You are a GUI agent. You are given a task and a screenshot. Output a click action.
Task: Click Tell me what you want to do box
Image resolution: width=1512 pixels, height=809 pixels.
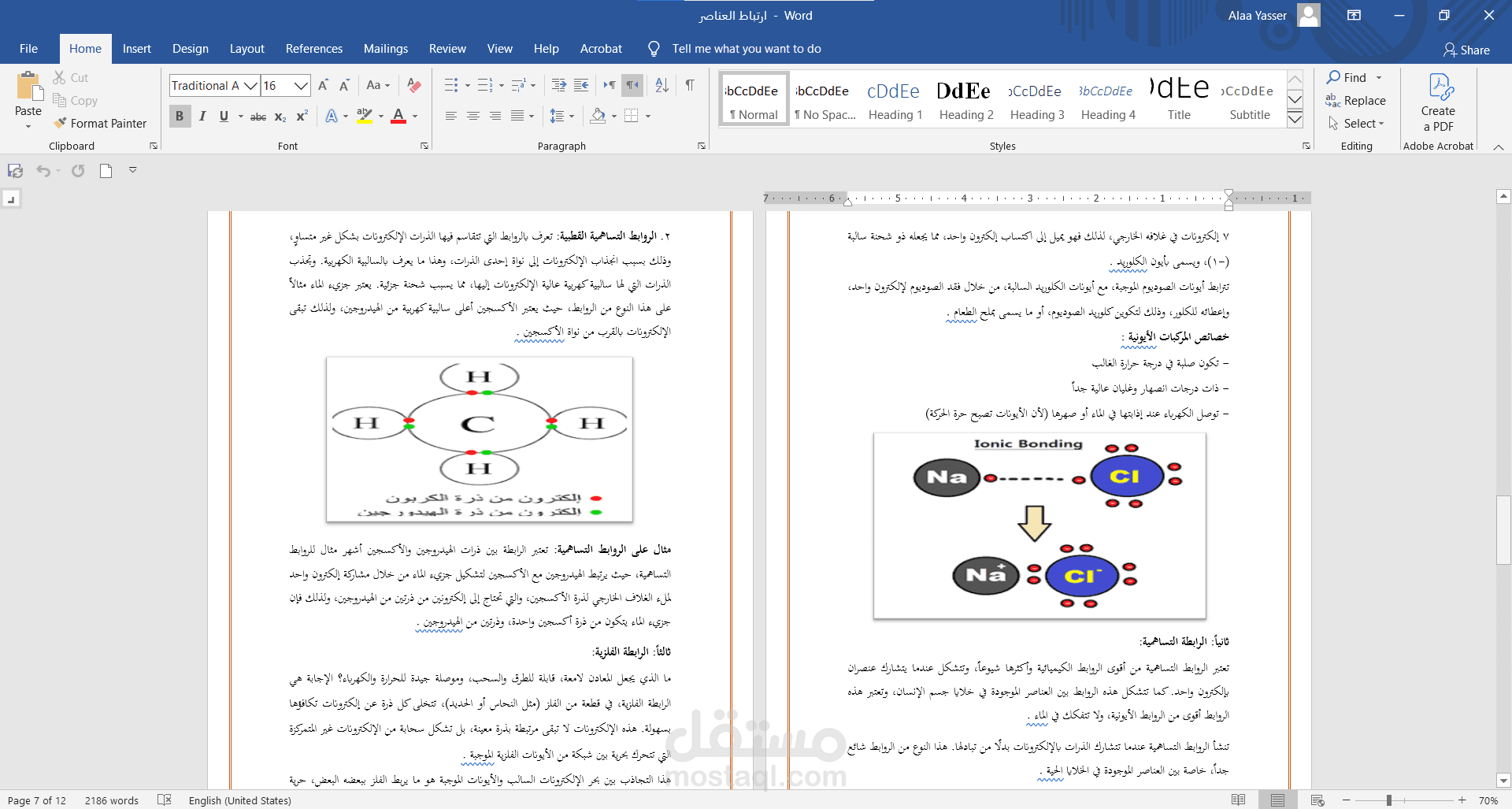click(746, 49)
